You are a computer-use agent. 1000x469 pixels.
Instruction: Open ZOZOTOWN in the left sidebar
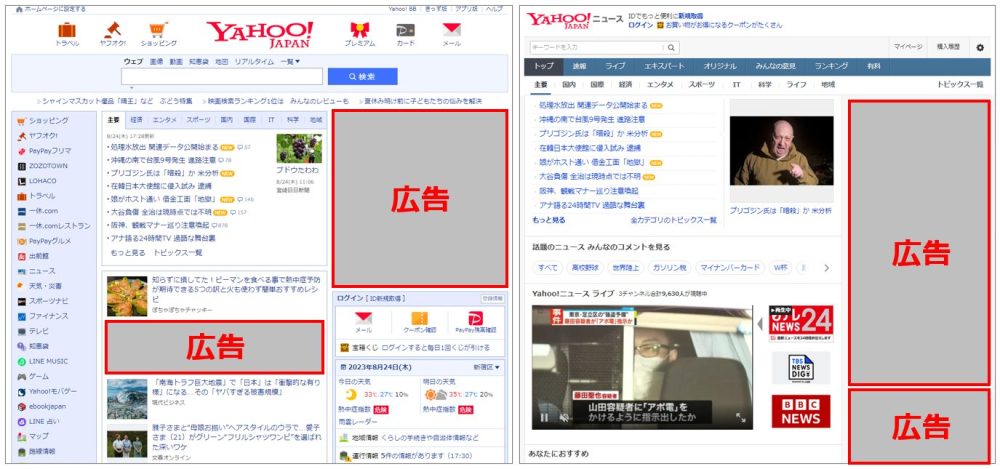42,166
